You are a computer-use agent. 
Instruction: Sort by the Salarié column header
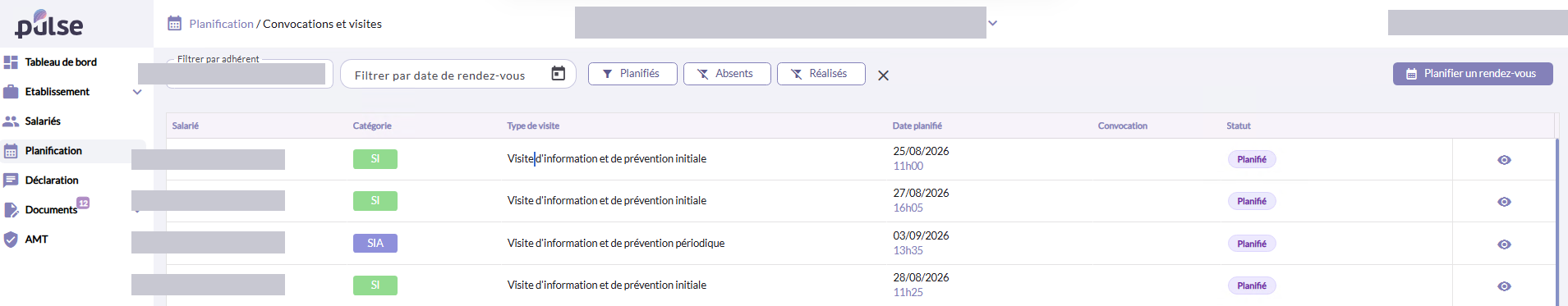pyautogui.click(x=186, y=126)
